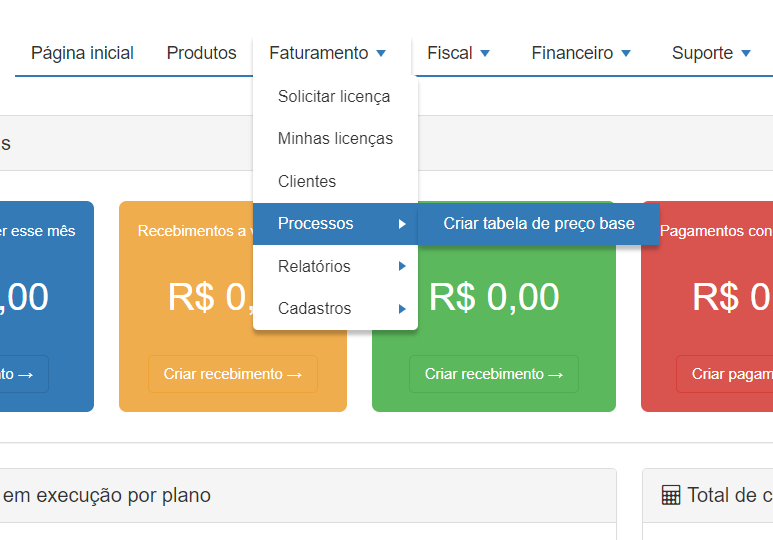Click Criar tabela de preço base
Viewport: 773px width, 540px height.
[x=539, y=224]
